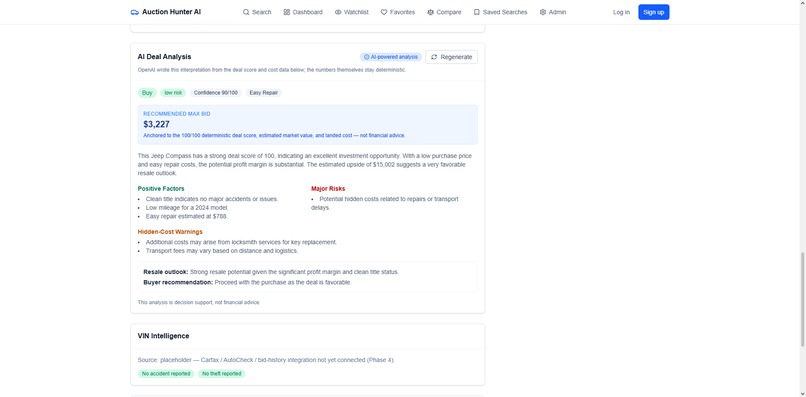The height and width of the screenshot is (397, 806).
Task: Click the Watchlist eye icon
Action: click(338, 12)
